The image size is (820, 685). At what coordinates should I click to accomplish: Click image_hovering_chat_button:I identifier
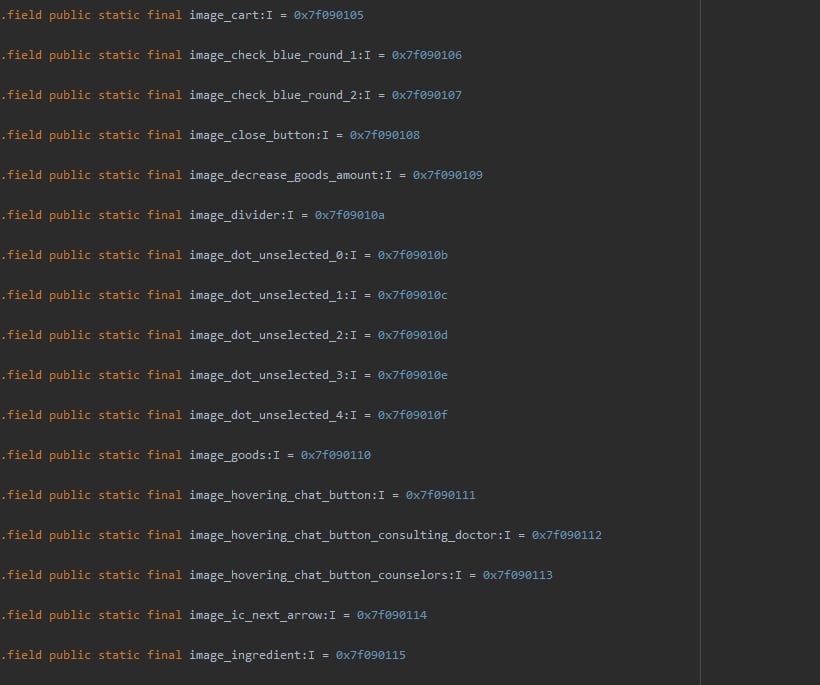pos(287,496)
